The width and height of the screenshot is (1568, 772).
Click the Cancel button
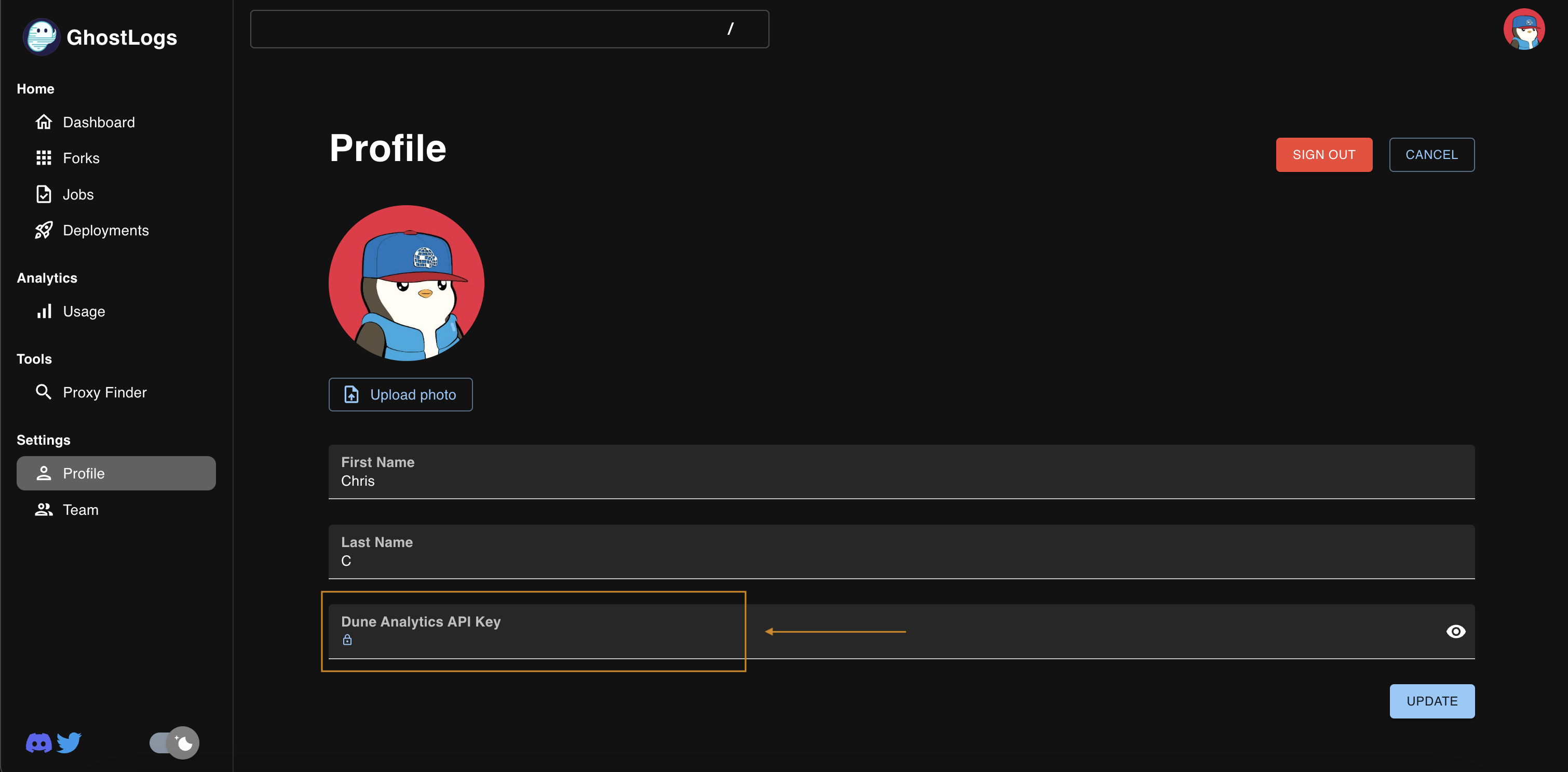coord(1431,155)
